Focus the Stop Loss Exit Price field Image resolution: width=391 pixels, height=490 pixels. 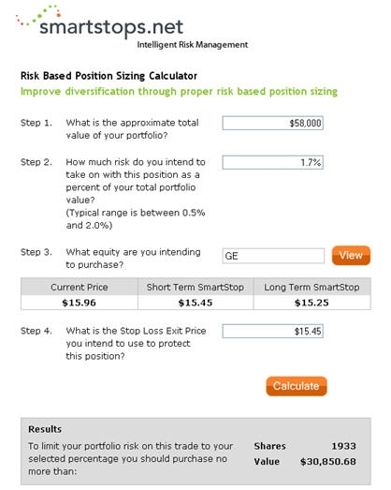coord(273,331)
